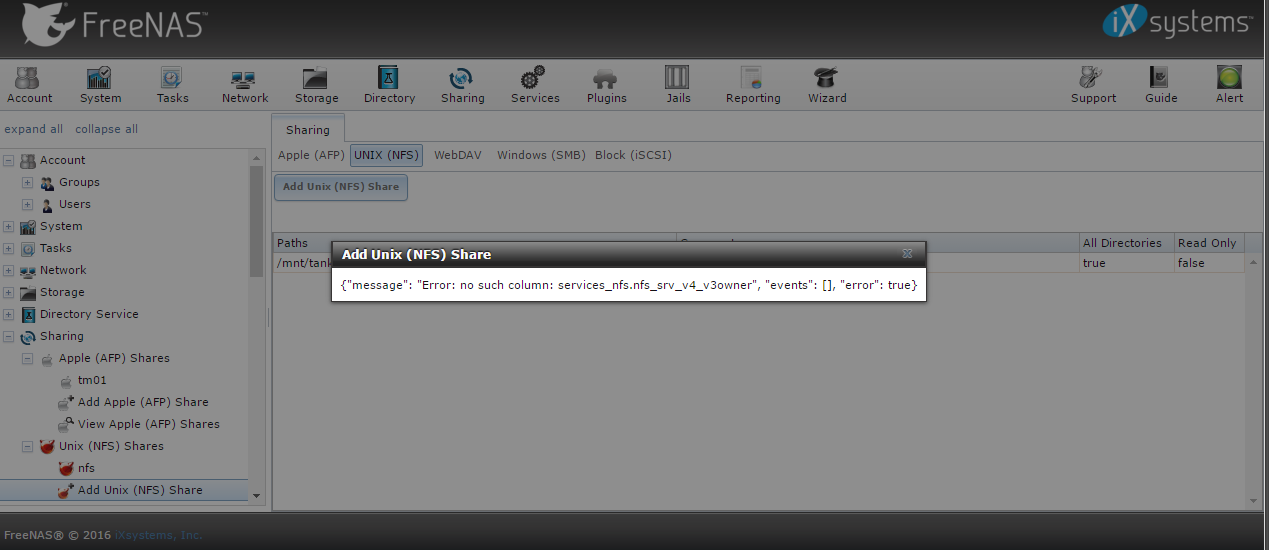Image resolution: width=1269 pixels, height=550 pixels.
Task: Switch to UNIX (NFS) sub-tab
Action: [x=387, y=155]
